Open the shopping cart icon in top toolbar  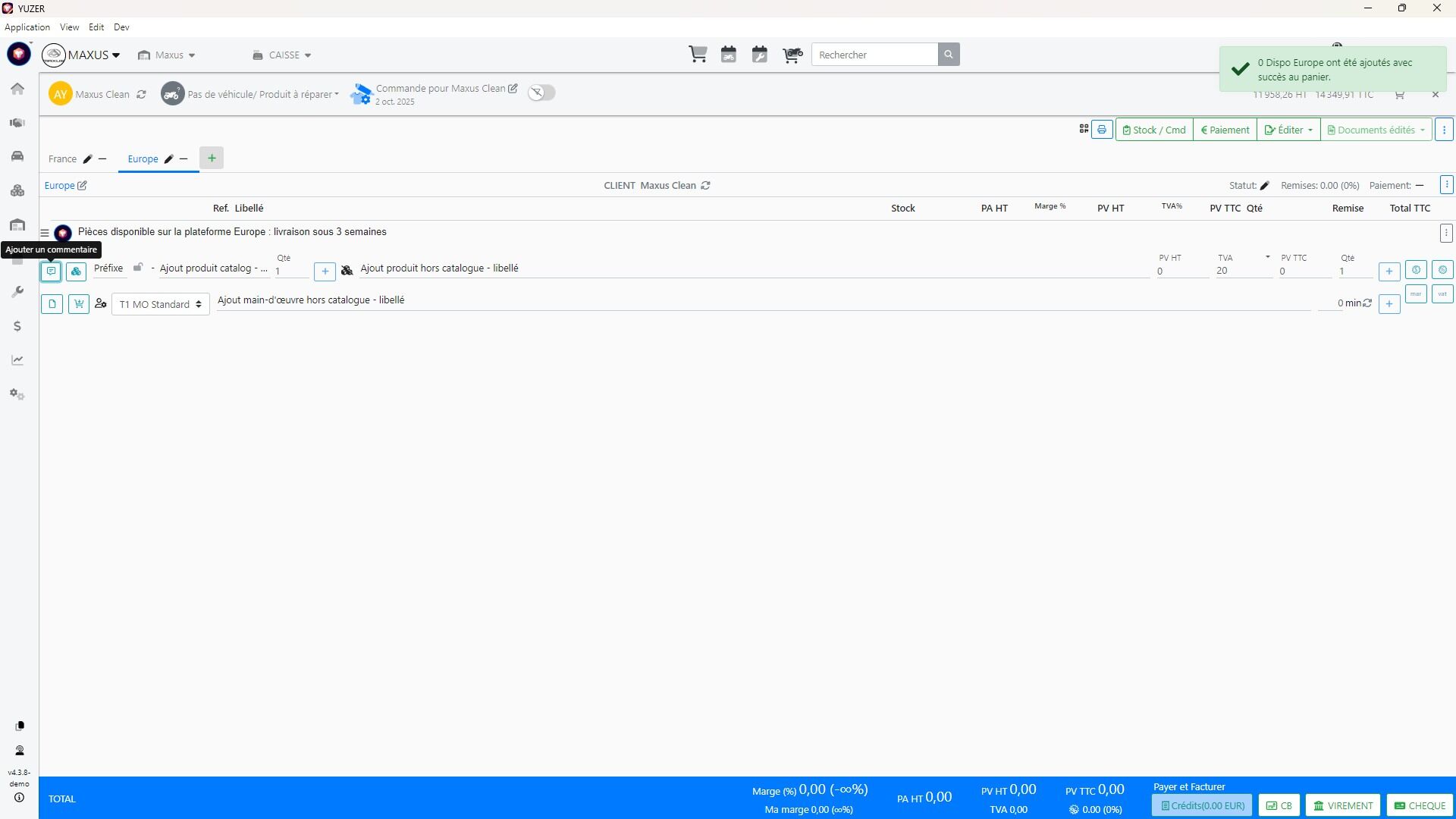click(698, 55)
